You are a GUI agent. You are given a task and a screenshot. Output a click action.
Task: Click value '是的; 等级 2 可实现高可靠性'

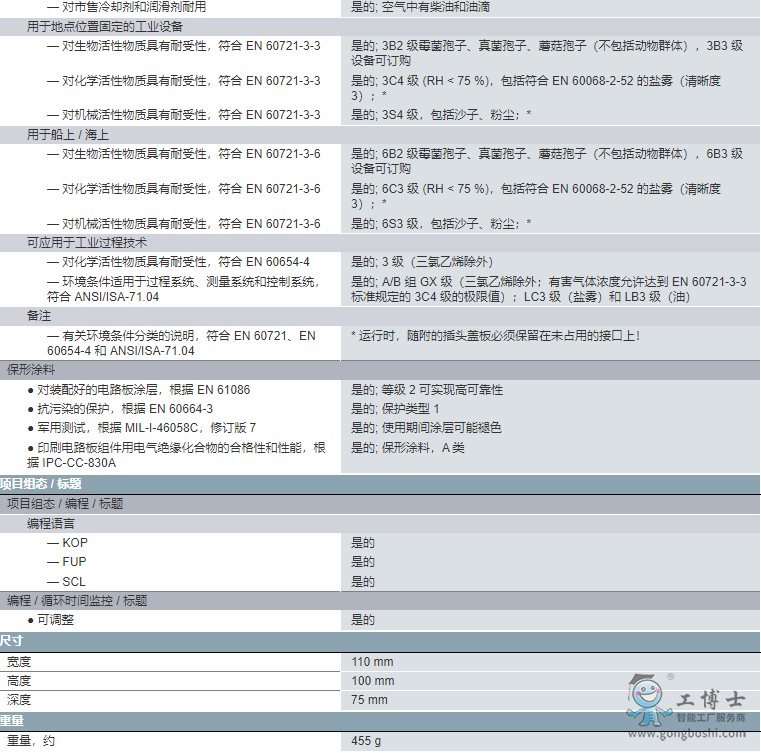pyautogui.click(x=427, y=390)
